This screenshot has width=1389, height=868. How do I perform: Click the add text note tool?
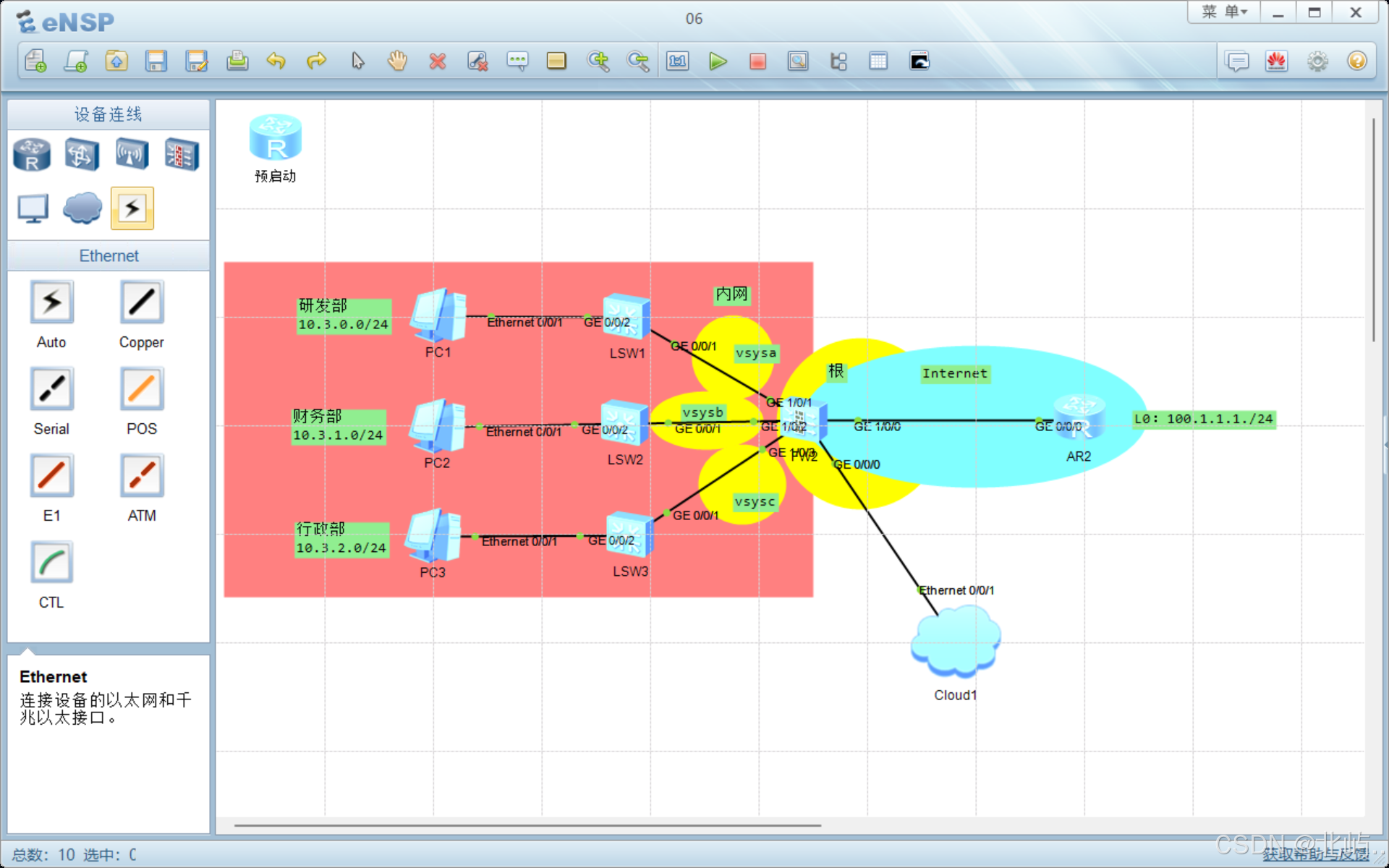[x=517, y=61]
